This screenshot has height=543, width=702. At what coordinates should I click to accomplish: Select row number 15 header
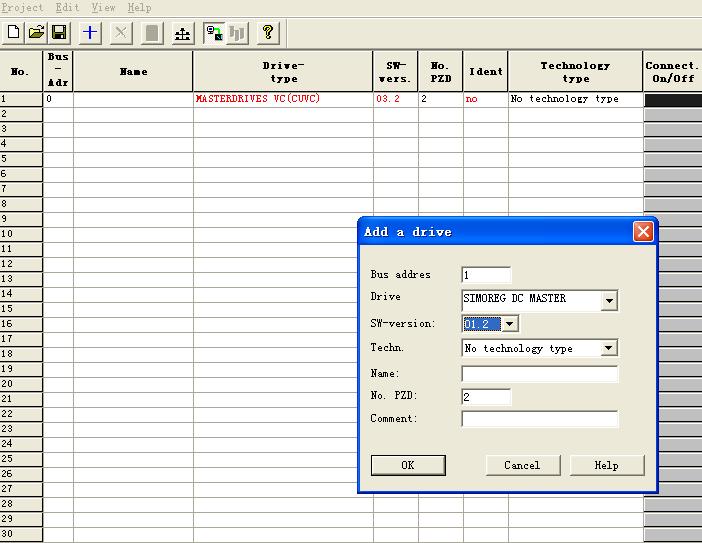[x=21, y=308]
